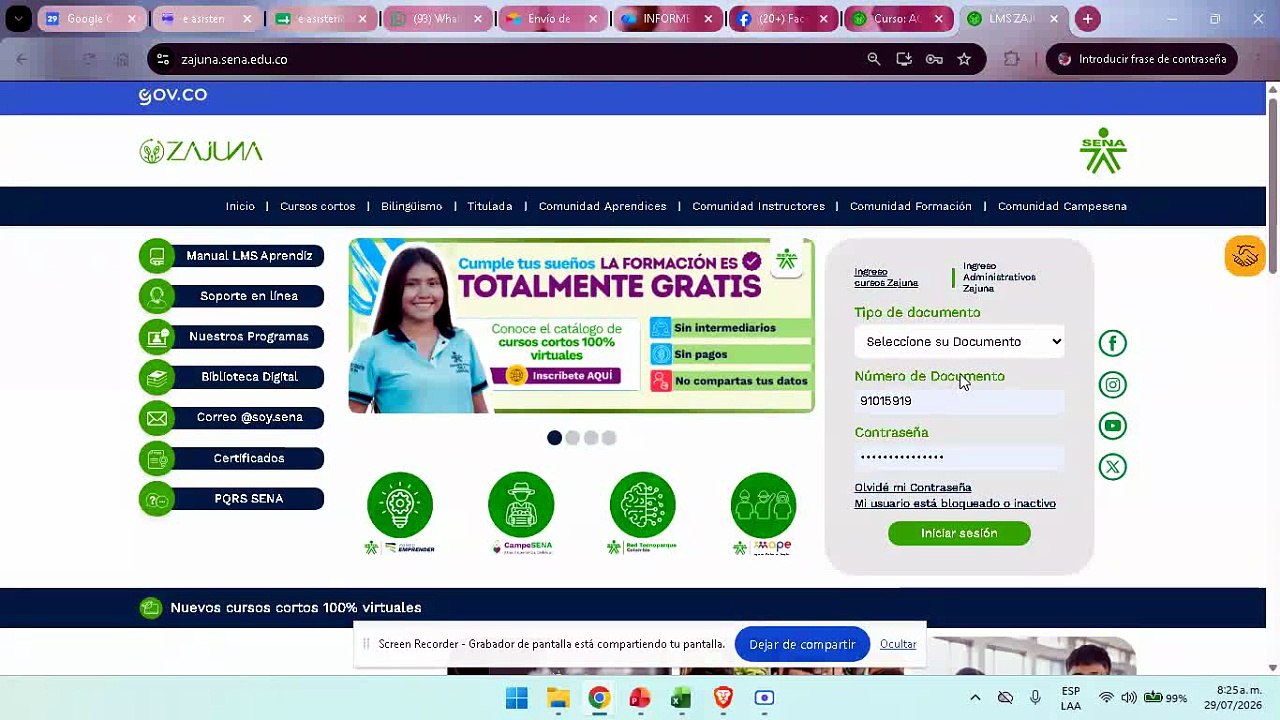Click the browser zoom magnifier icon
The height and width of the screenshot is (720, 1280).
[874, 59]
